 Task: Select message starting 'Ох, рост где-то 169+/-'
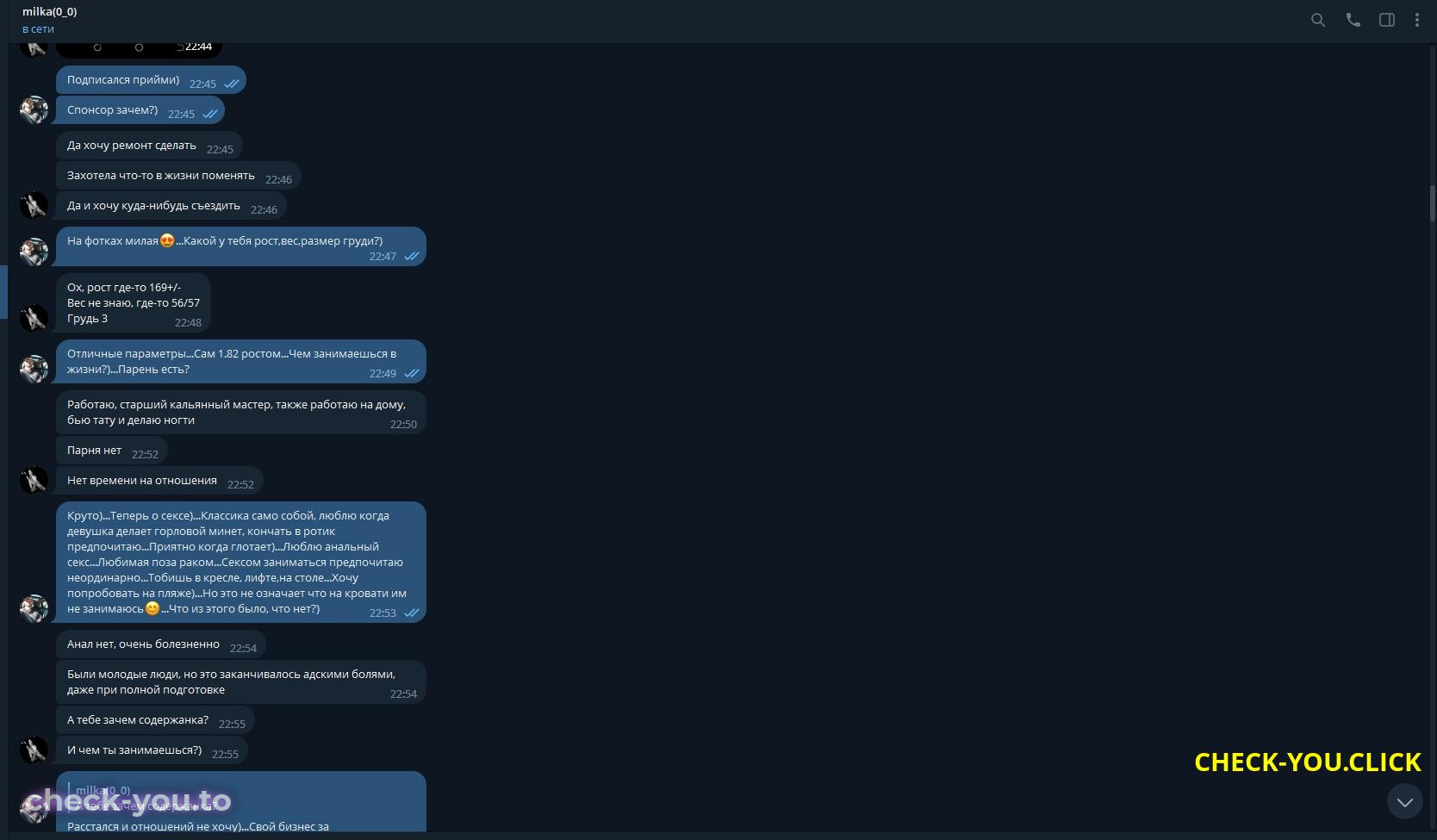(134, 303)
